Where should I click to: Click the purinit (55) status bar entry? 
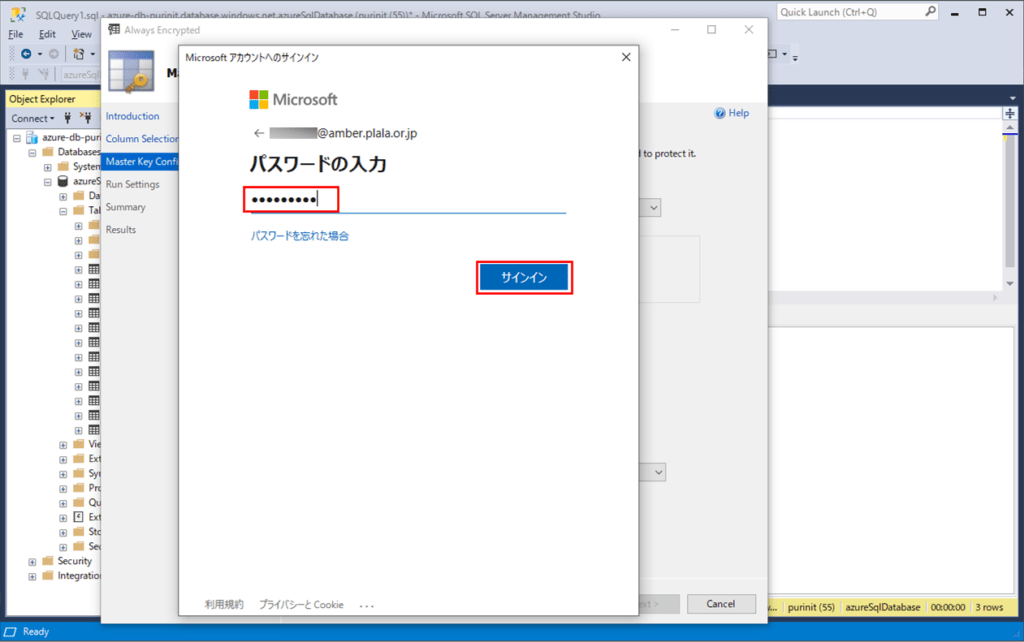[x=811, y=607]
